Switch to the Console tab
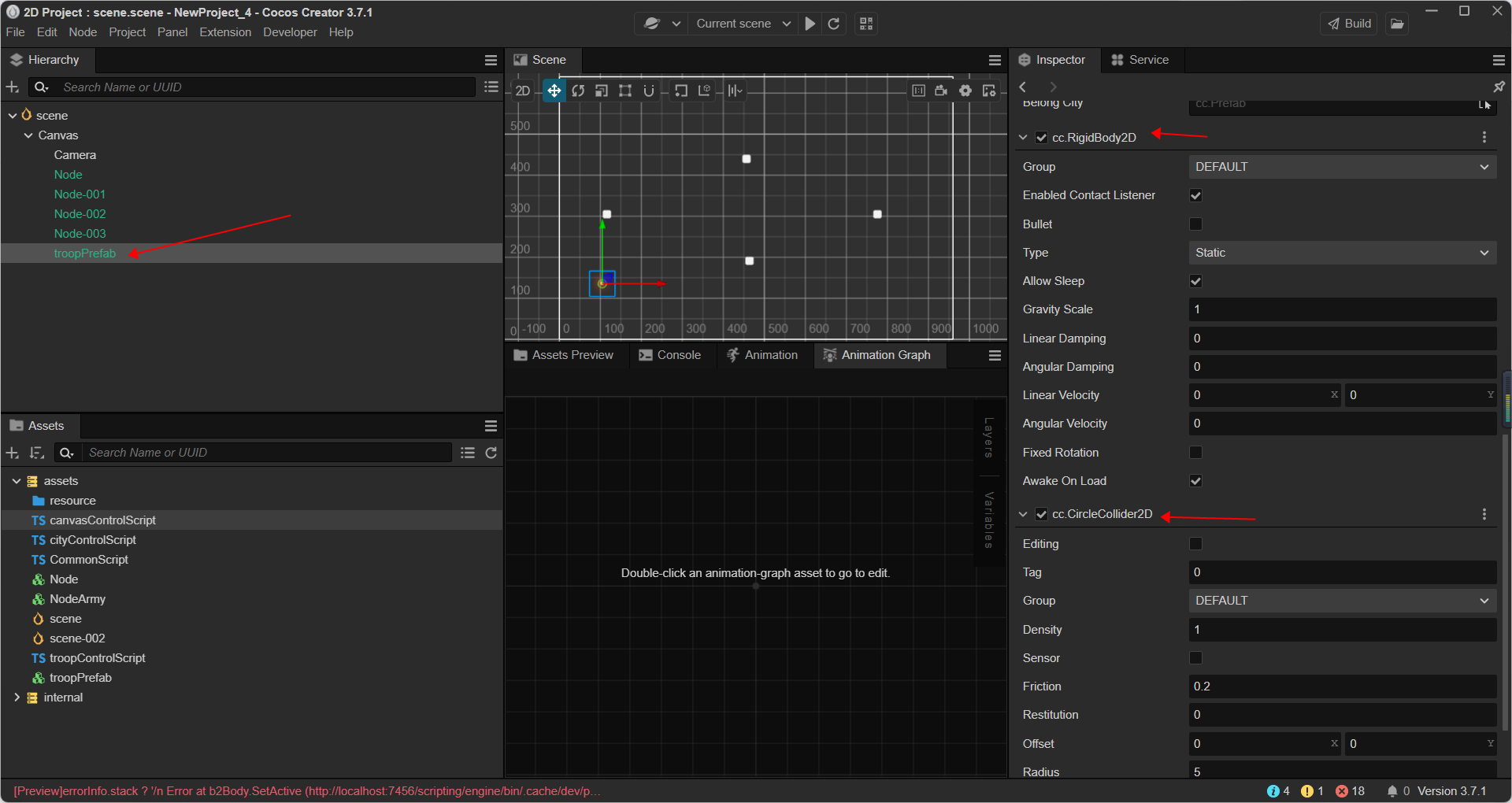This screenshot has width=1512, height=803. pos(670,355)
